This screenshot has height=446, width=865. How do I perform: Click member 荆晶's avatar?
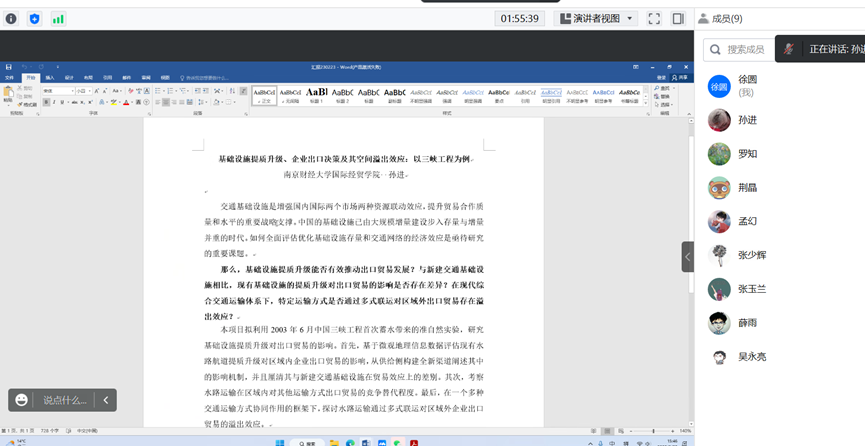[x=719, y=188]
